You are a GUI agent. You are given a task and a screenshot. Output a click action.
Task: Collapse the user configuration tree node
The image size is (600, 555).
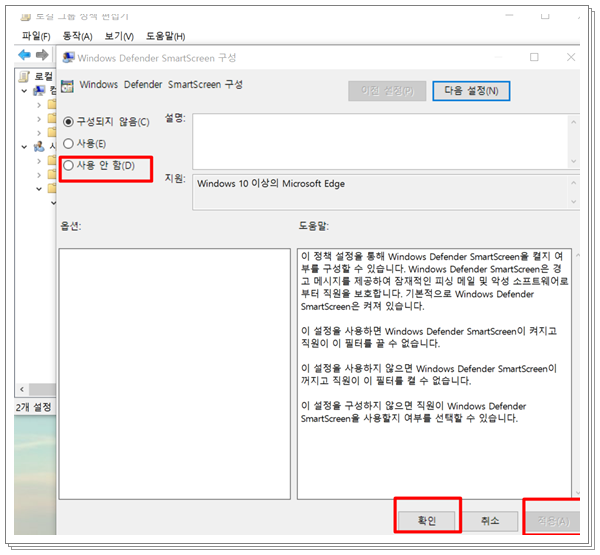pos(24,147)
